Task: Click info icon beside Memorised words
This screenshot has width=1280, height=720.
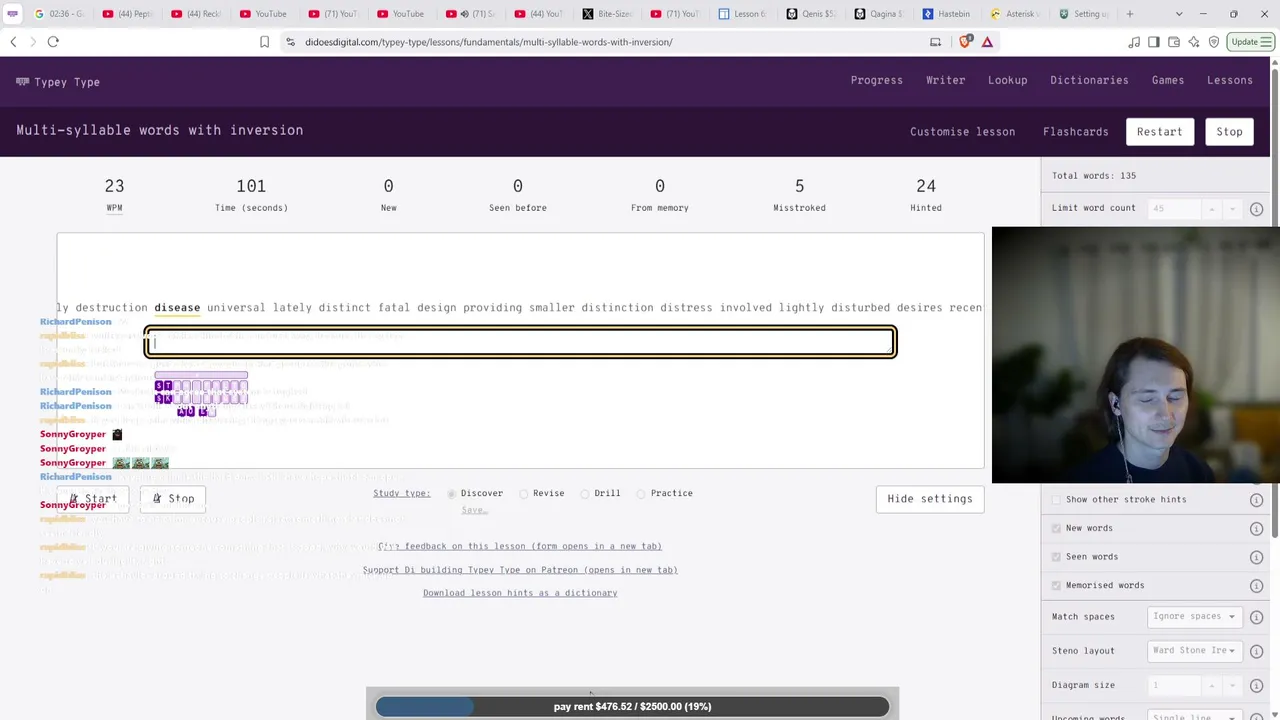Action: (1256, 585)
